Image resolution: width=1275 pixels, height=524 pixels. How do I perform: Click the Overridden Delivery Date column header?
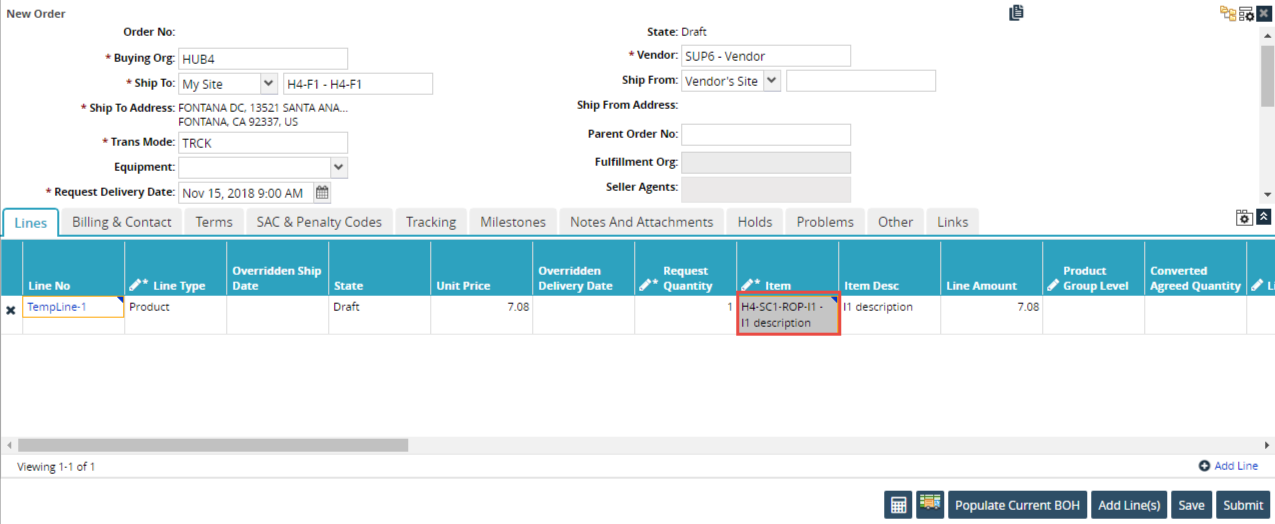click(584, 268)
